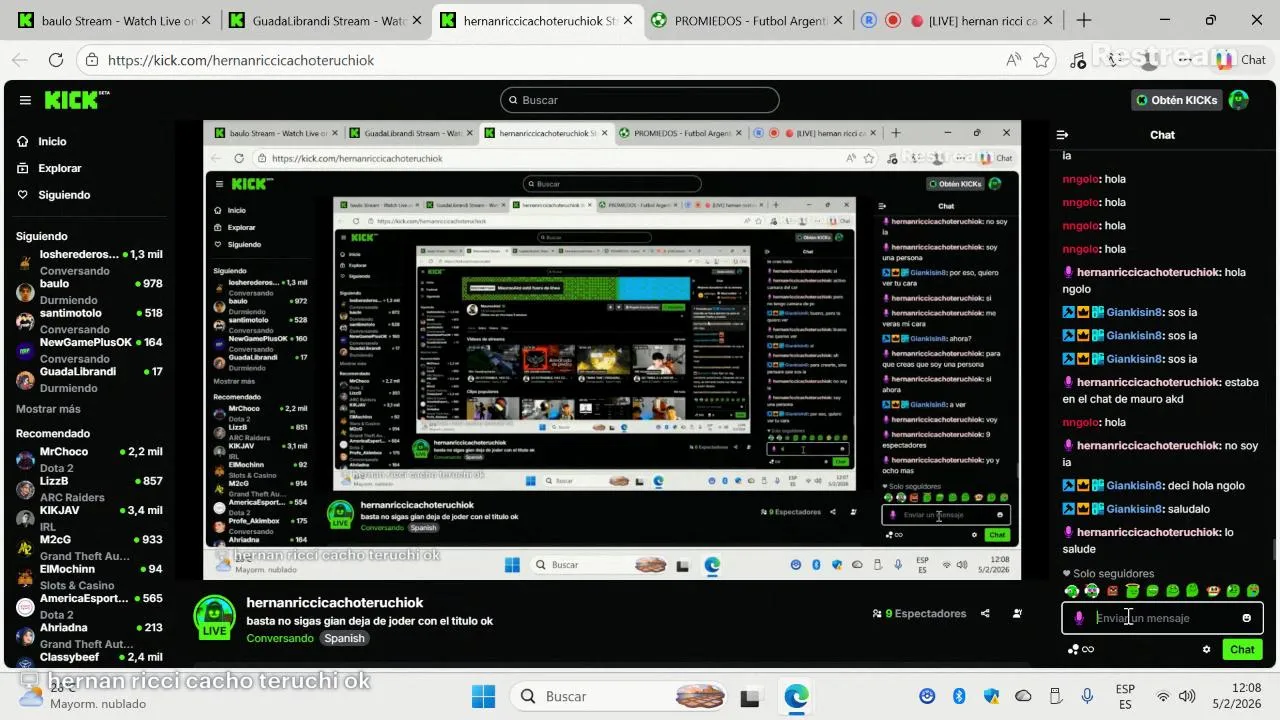Click the Obtén KICKs button
The width and height of the screenshot is (1280, 720).
[x=1176, y=100]
